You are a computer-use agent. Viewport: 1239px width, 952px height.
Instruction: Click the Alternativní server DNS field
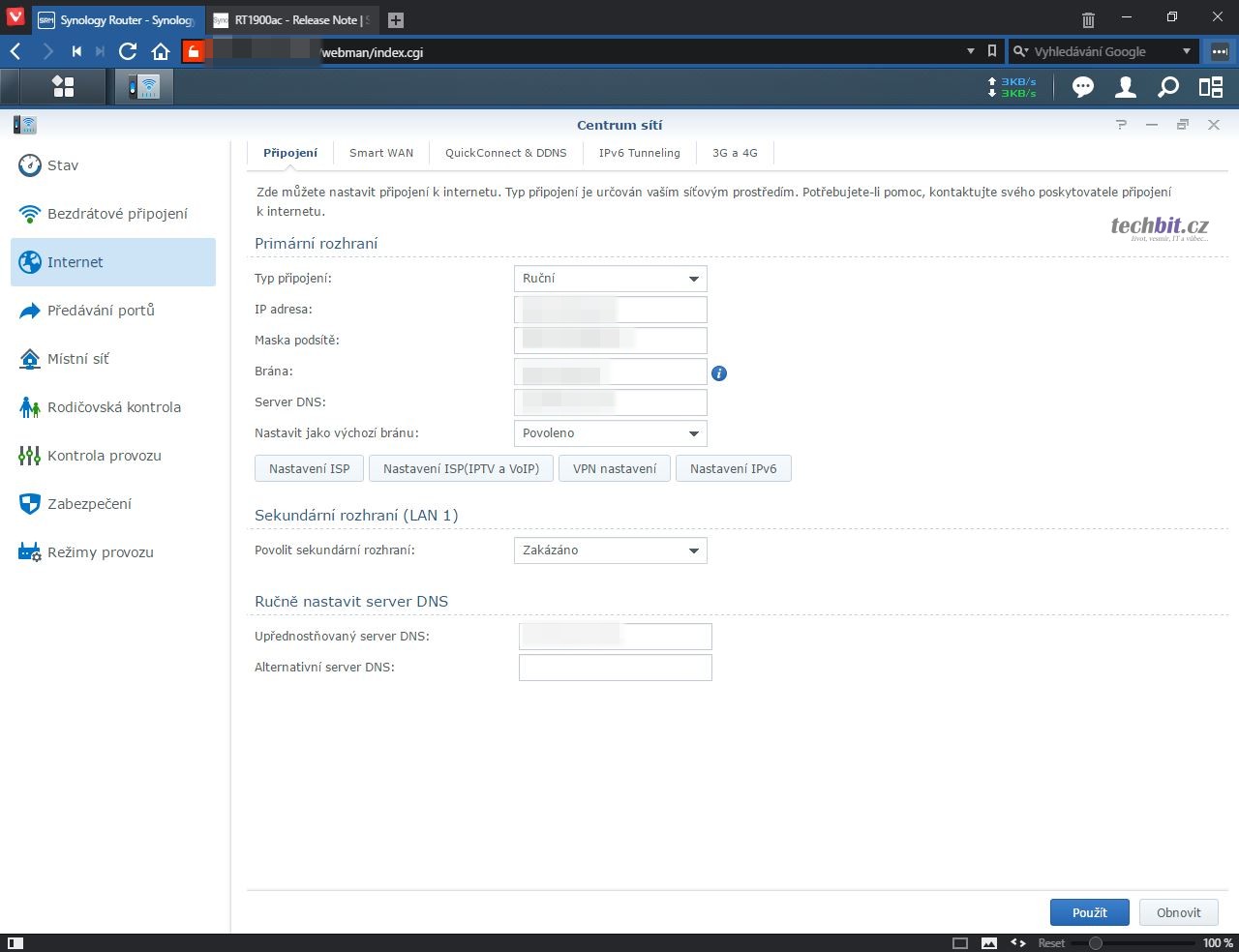(615, 668)
